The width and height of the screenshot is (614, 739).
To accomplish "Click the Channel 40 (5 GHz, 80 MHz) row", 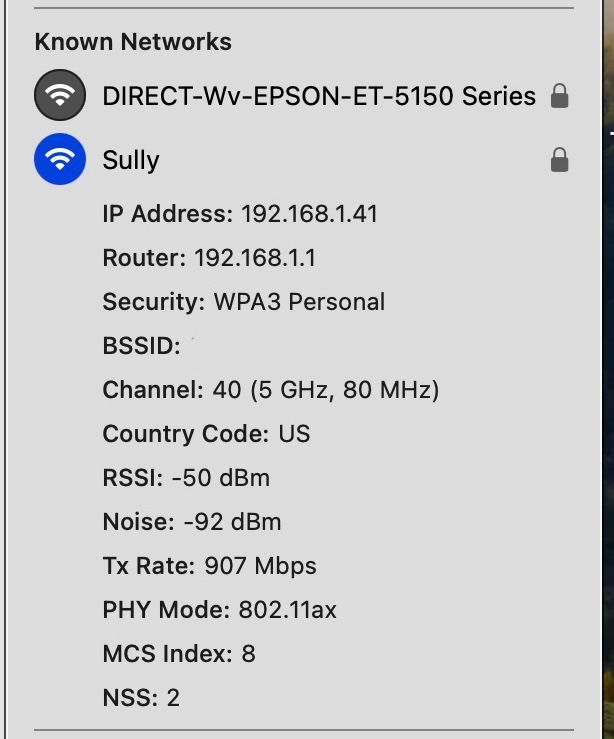I will click(x=270, y=390).
